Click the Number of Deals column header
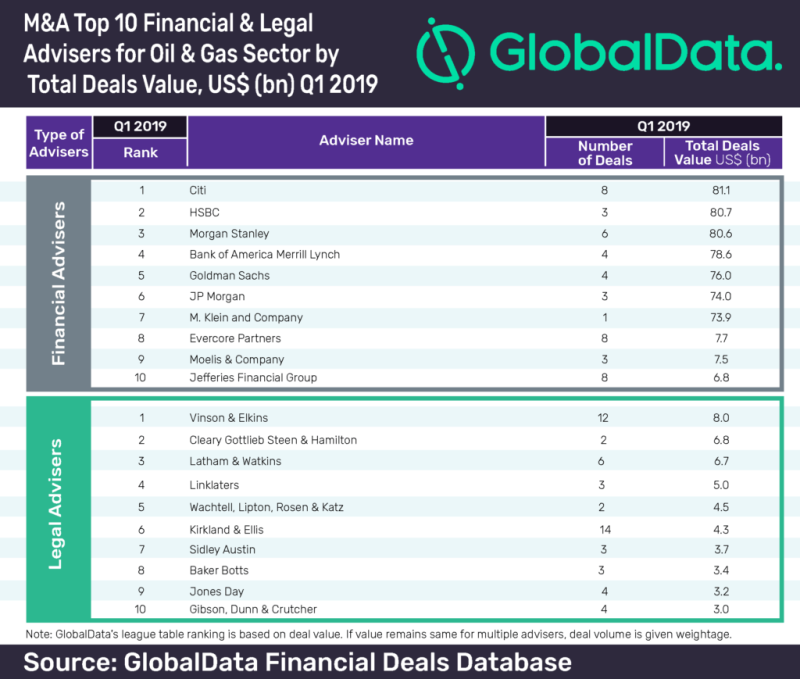The width and height of the screenshot is (800, 679). 605,153
